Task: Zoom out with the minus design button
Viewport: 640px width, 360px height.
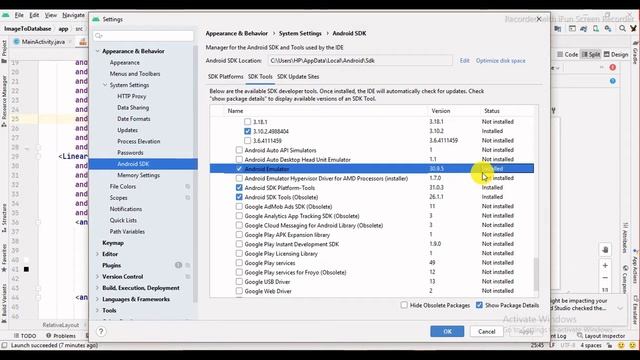Action: [605, 278]
